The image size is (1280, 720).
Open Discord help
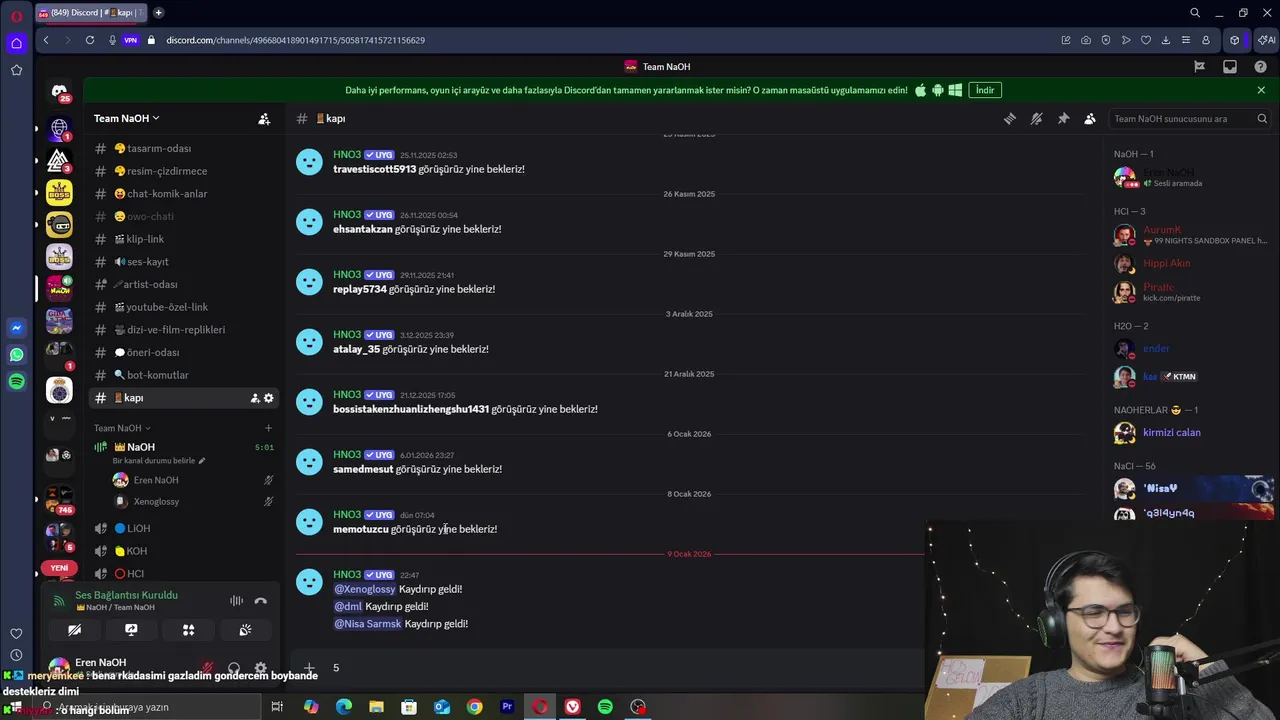(1260, 66)
